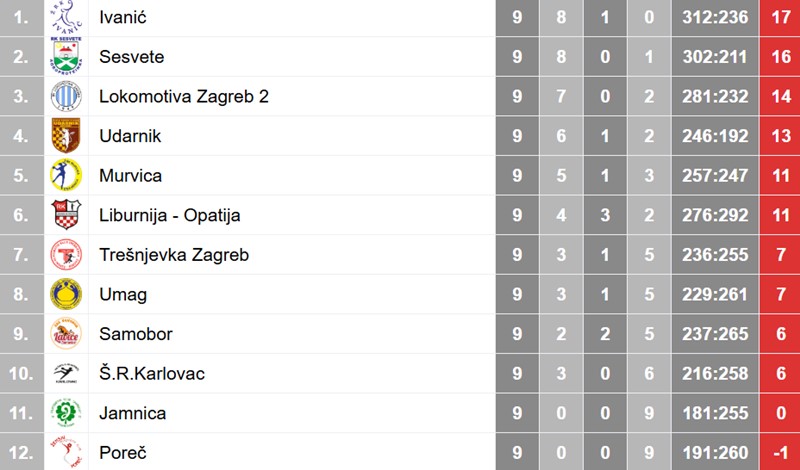Click Ivanić's red points cell showing 17

pos(780,17)
